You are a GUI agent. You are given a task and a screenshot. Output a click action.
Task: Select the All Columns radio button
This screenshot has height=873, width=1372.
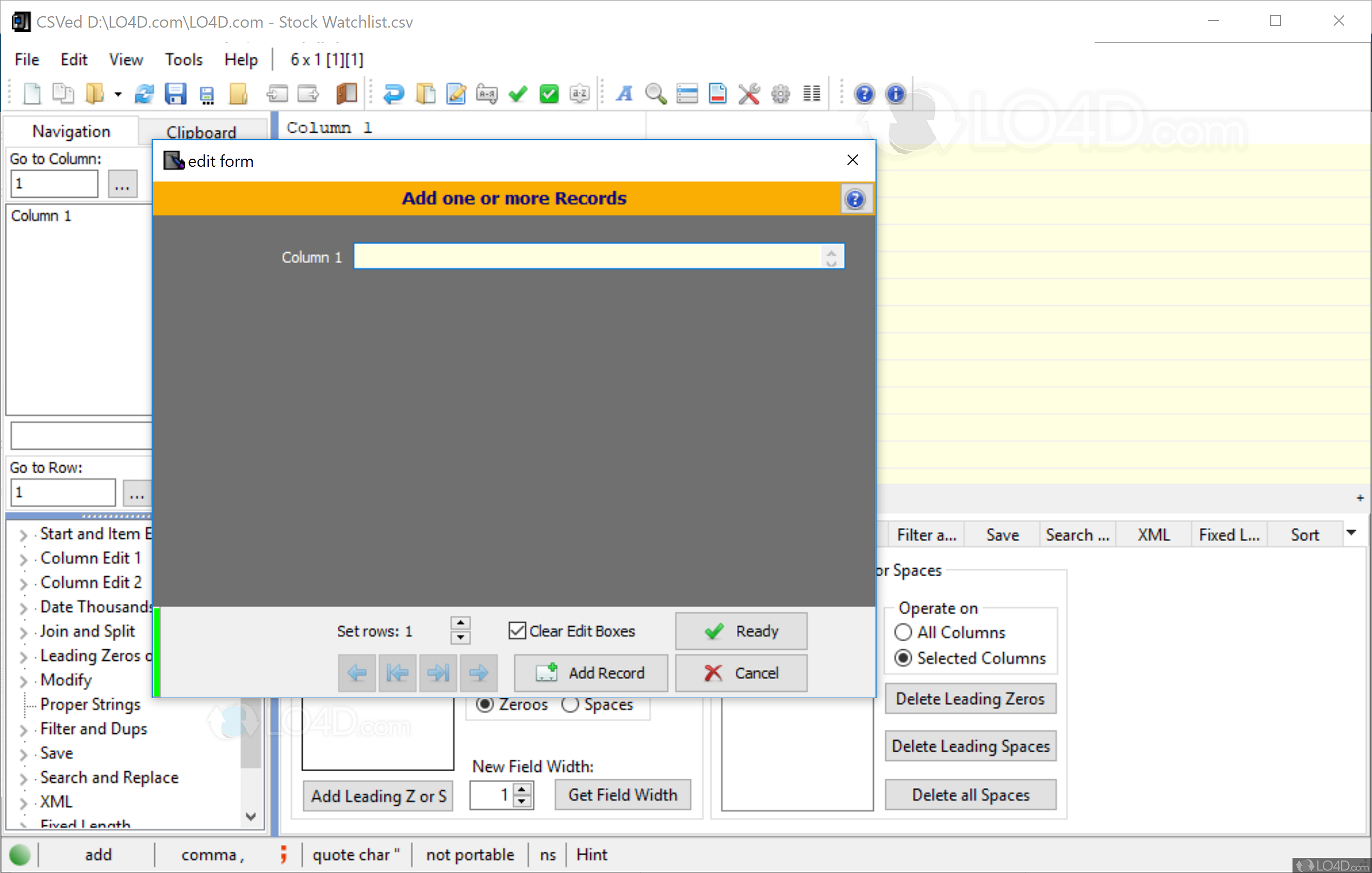click(x=903, y=632)
